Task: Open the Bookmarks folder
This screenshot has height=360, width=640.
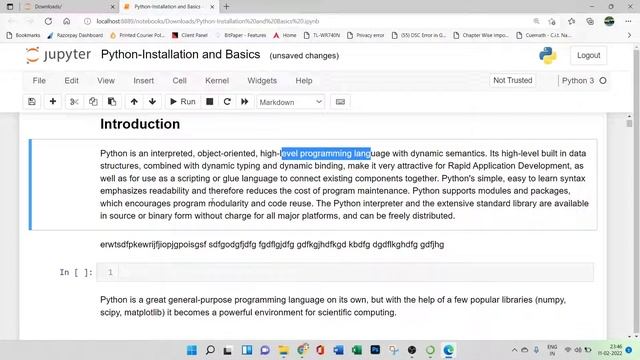Action: (23, 36)
